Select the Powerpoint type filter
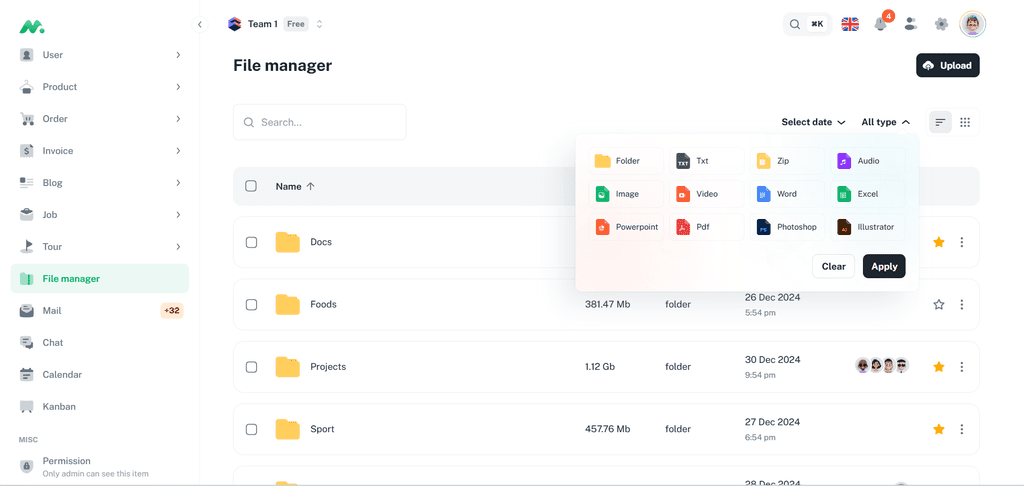Screen dimensions: 1024x486 [x=626, y=227]
